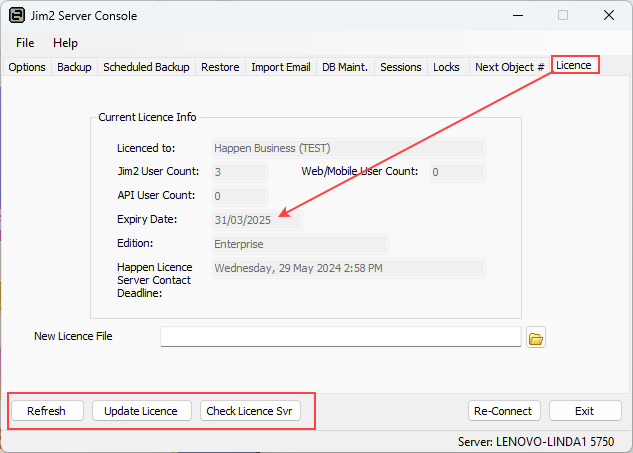Screen dimensions: 633x453
Task: Click the Expiry Date: label
Action: (x=147, y=219)
